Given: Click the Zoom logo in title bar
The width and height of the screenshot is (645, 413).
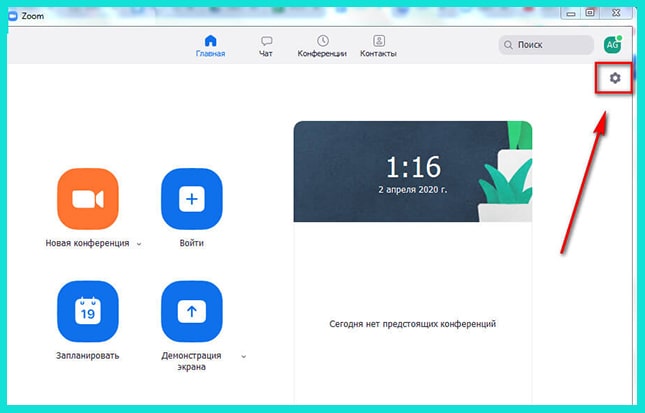Looking at the screenshot, I should (13, 16).
